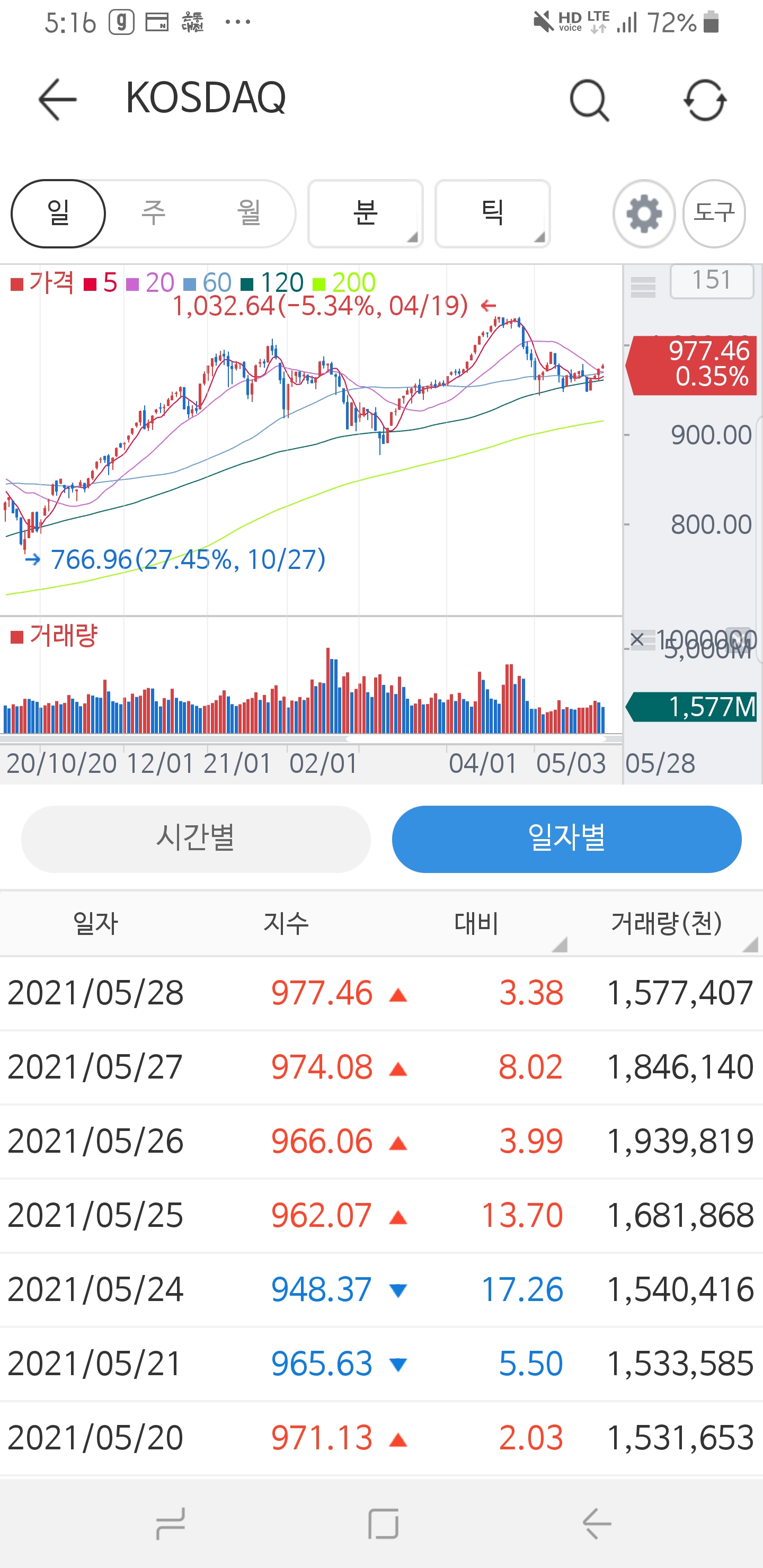The image size is (763, 1568).
Task: Tap the 일자 column header
Action: click(95, 924)
